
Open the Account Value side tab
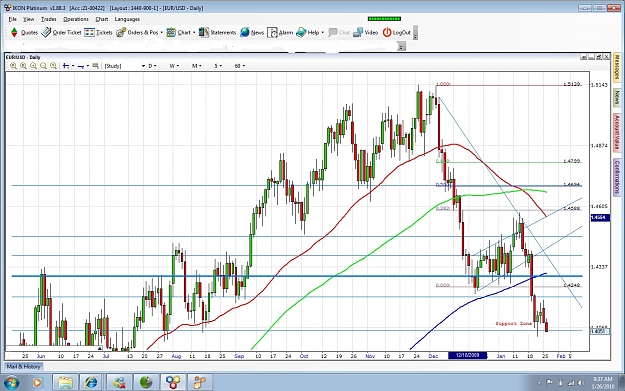(x=617, y=132)
